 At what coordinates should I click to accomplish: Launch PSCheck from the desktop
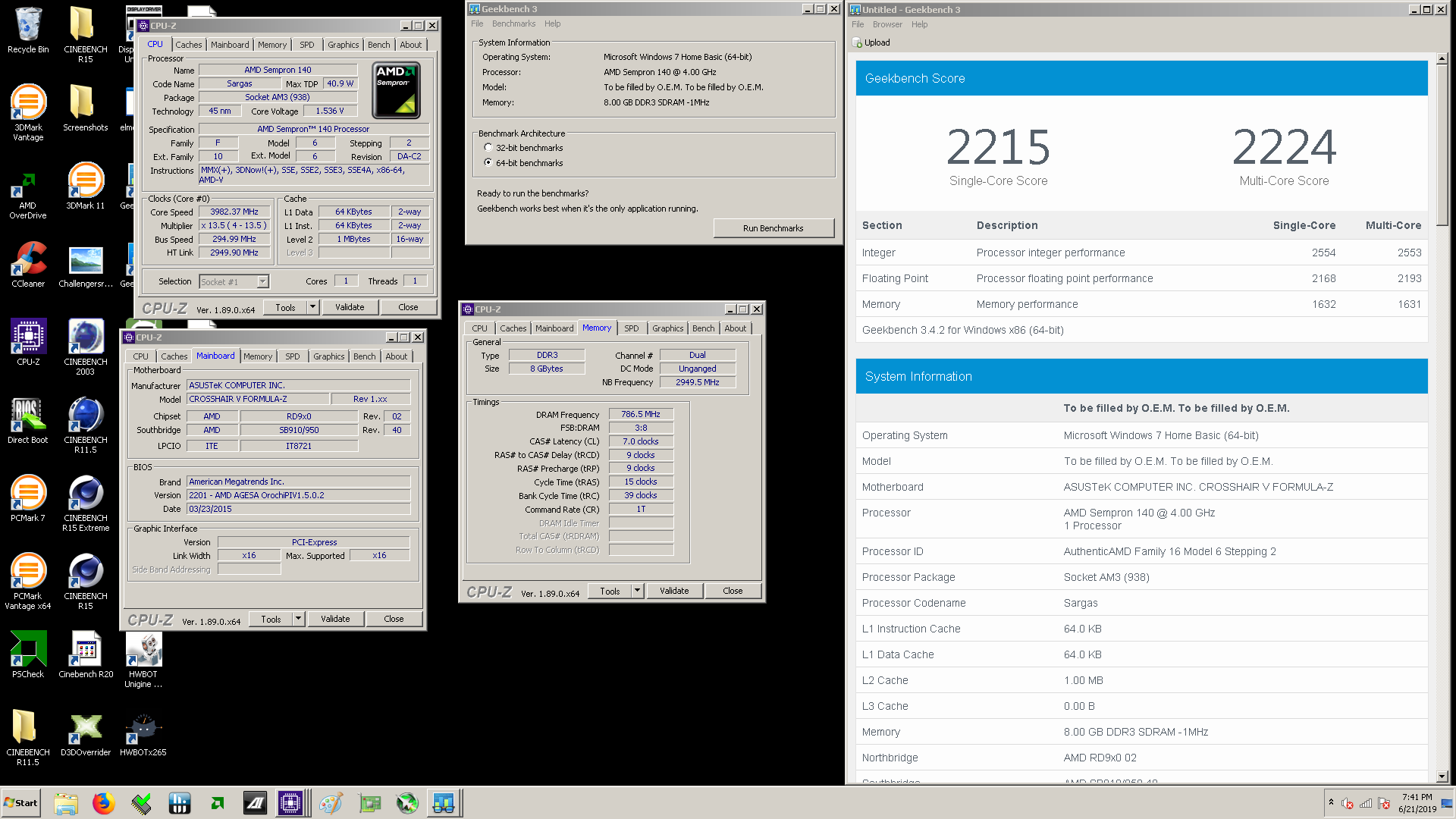(x=28, y=654)
